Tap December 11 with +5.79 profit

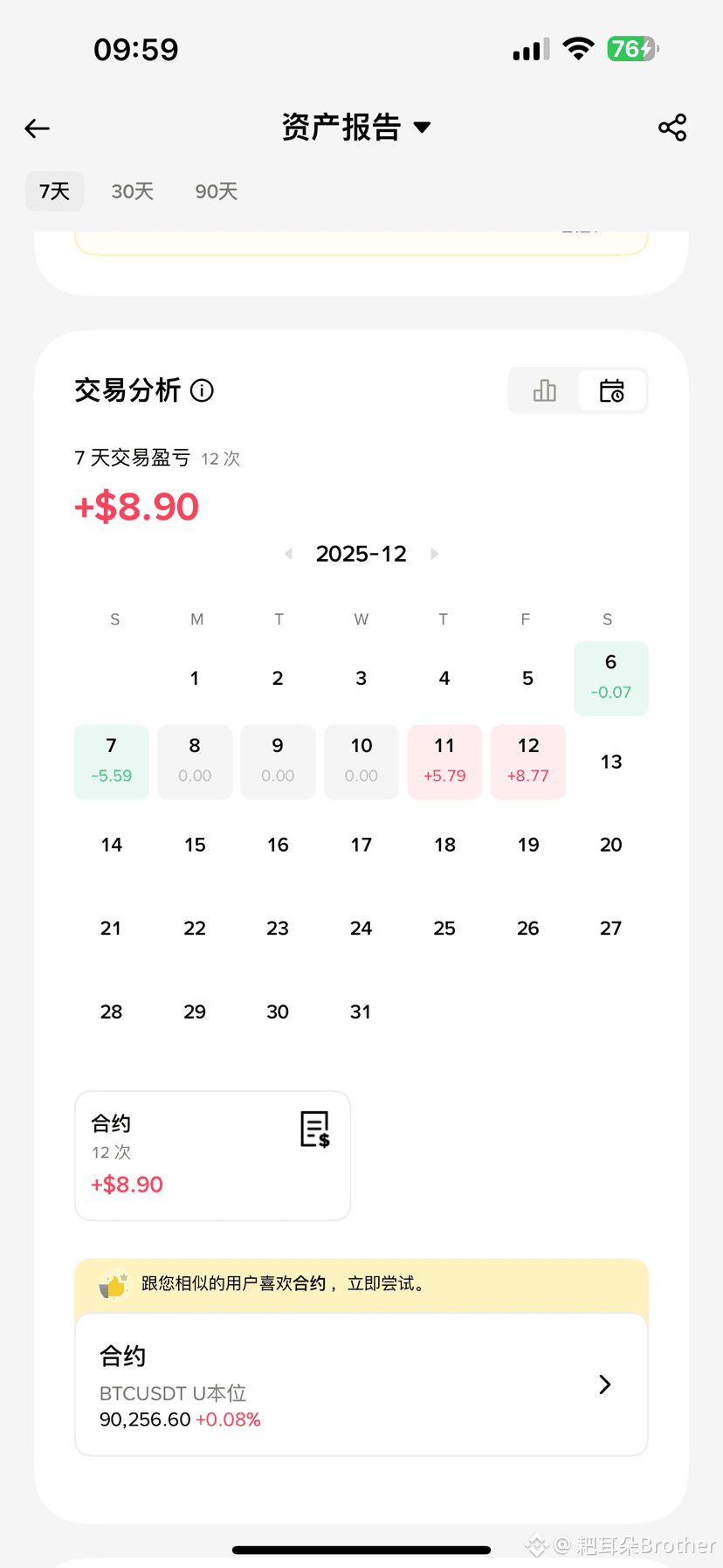[444, 761]
